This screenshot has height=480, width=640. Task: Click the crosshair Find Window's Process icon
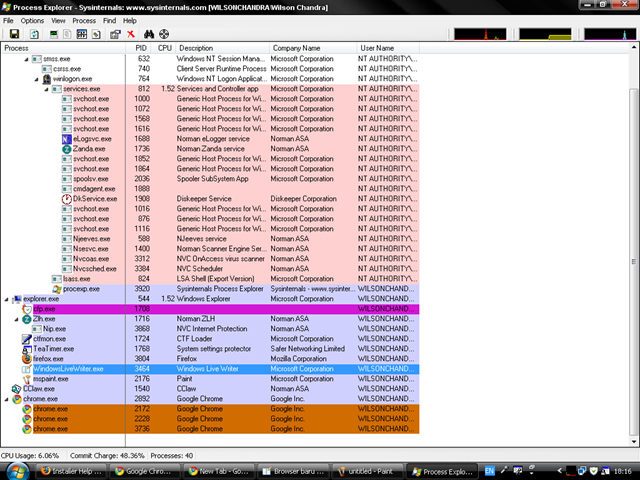tap(165, 34)
